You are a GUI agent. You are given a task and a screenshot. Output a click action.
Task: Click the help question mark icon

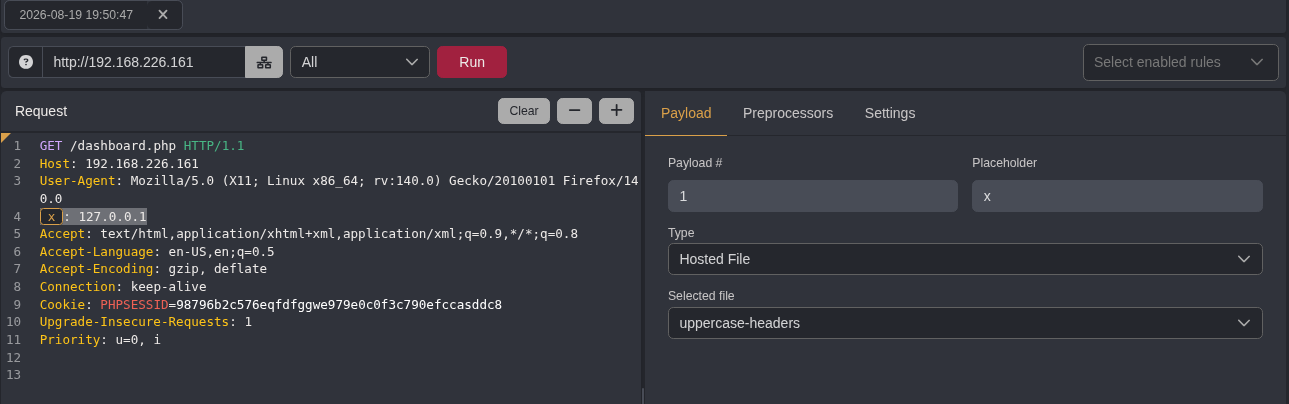click(x=26, y=62)
